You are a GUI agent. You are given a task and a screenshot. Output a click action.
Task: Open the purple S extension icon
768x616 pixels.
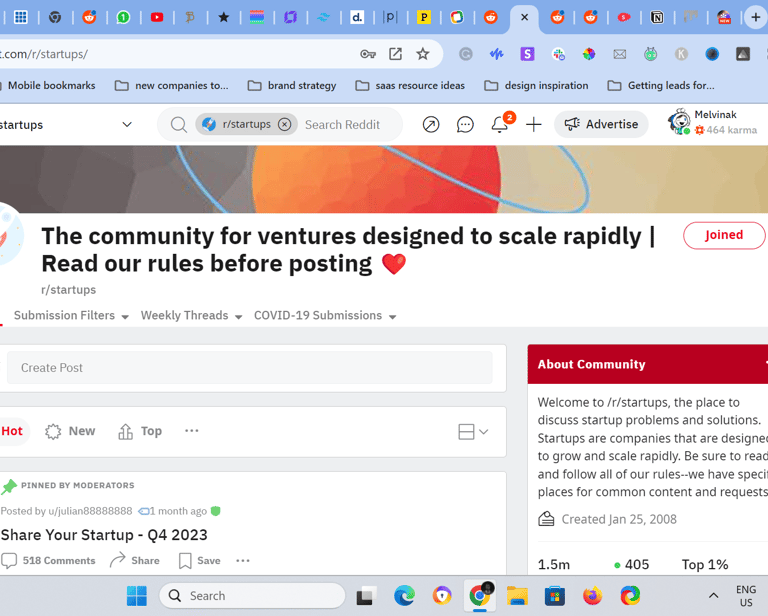click(x=527, y=54)
